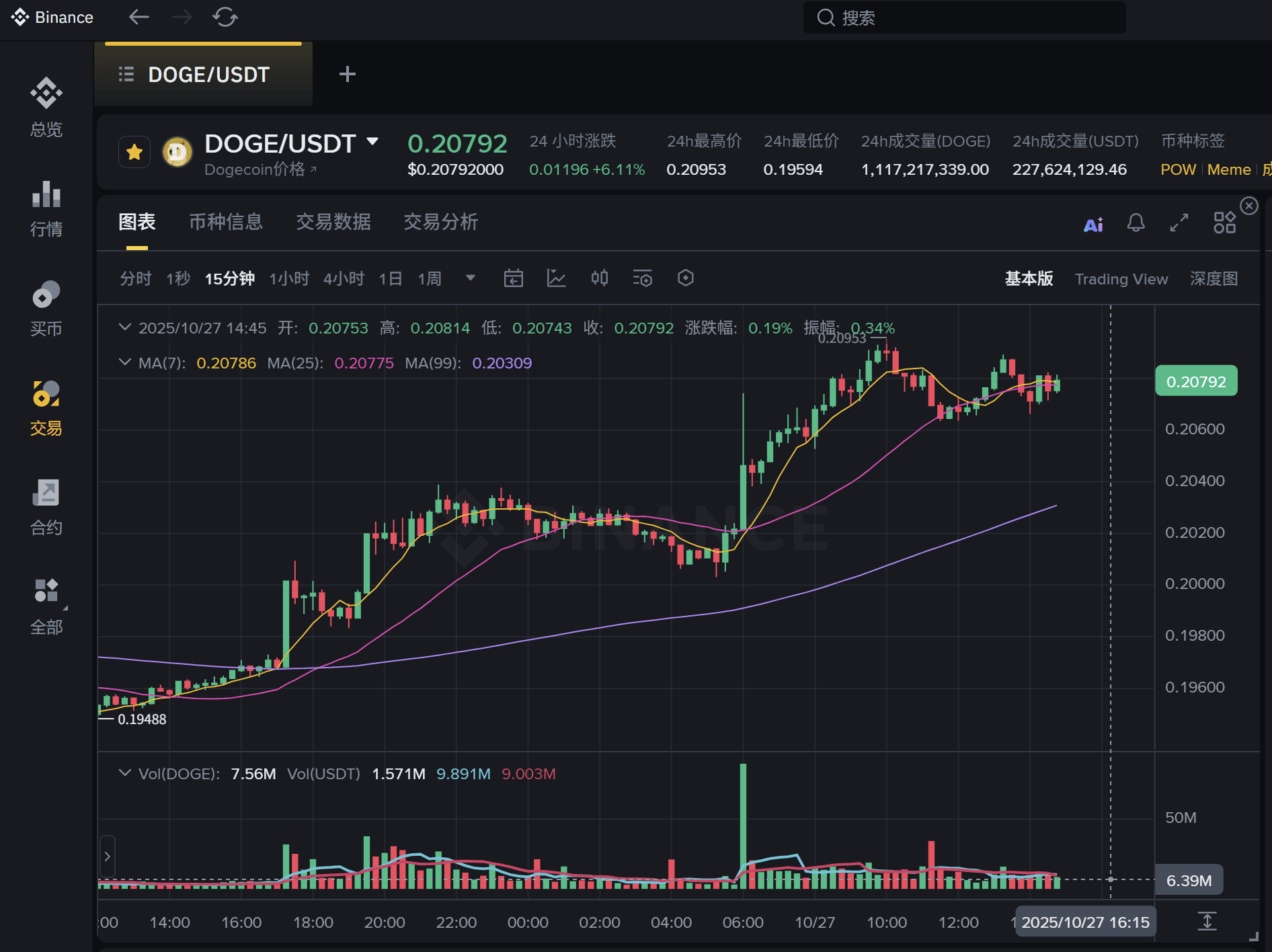The width and height of the screenshot is (1272, 952).
Task: Click the list icon on DOGE/USDT tab
Action: click(126, 74)
